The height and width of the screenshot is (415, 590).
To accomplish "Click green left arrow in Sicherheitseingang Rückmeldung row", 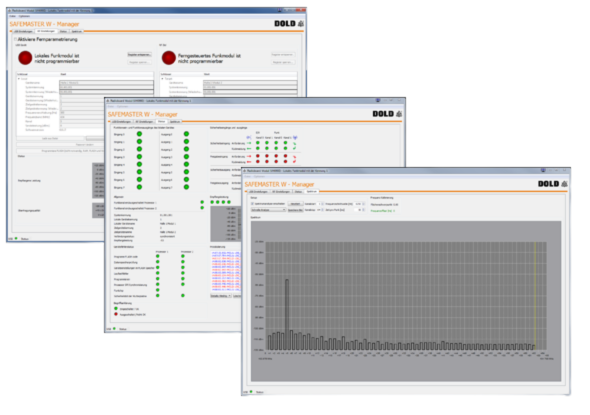I will point(249,149).
